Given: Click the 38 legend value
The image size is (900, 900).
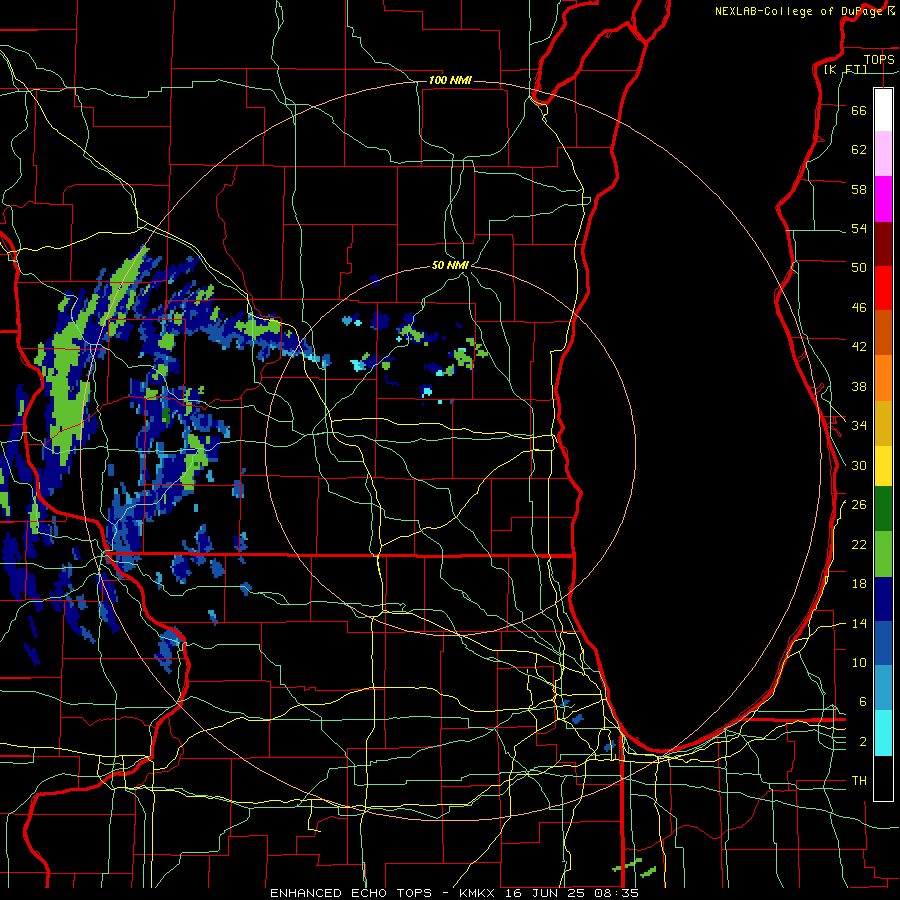Looking at the screenshot, I should (x=859, y=386).
